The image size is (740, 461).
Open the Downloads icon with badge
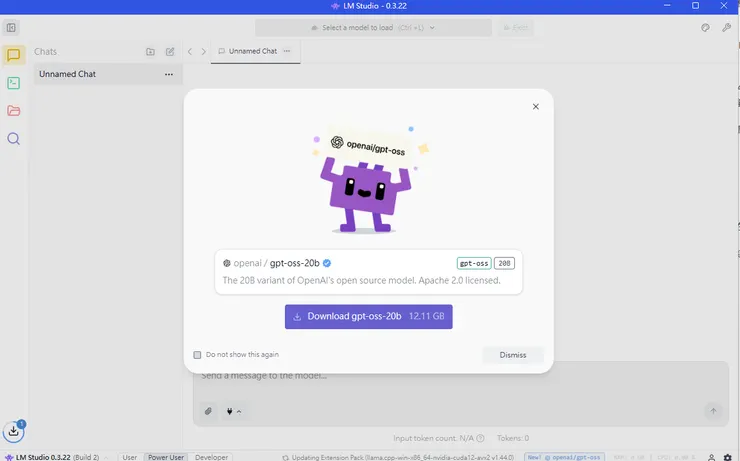14,431
